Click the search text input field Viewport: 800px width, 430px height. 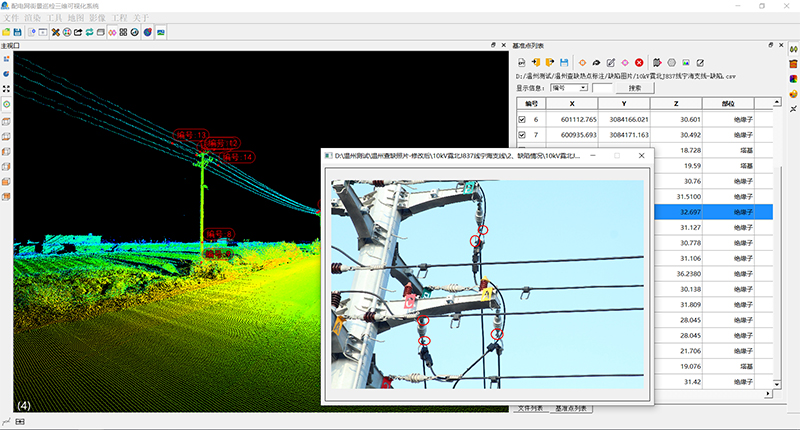point(602,87)
